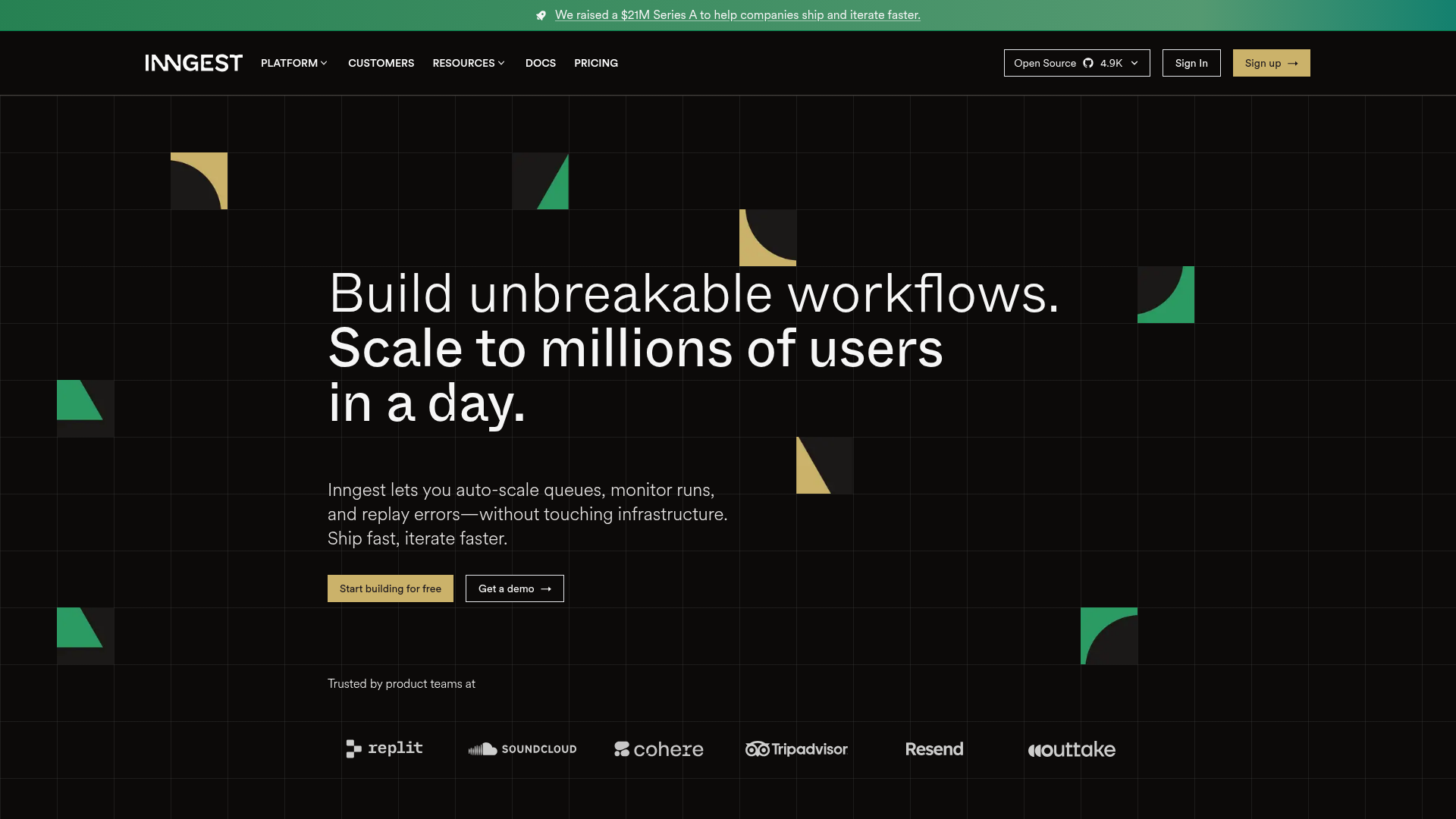This screenshot has width=1456, height=819.
Task: Click the Replit logo
Action: click(384, 748)
